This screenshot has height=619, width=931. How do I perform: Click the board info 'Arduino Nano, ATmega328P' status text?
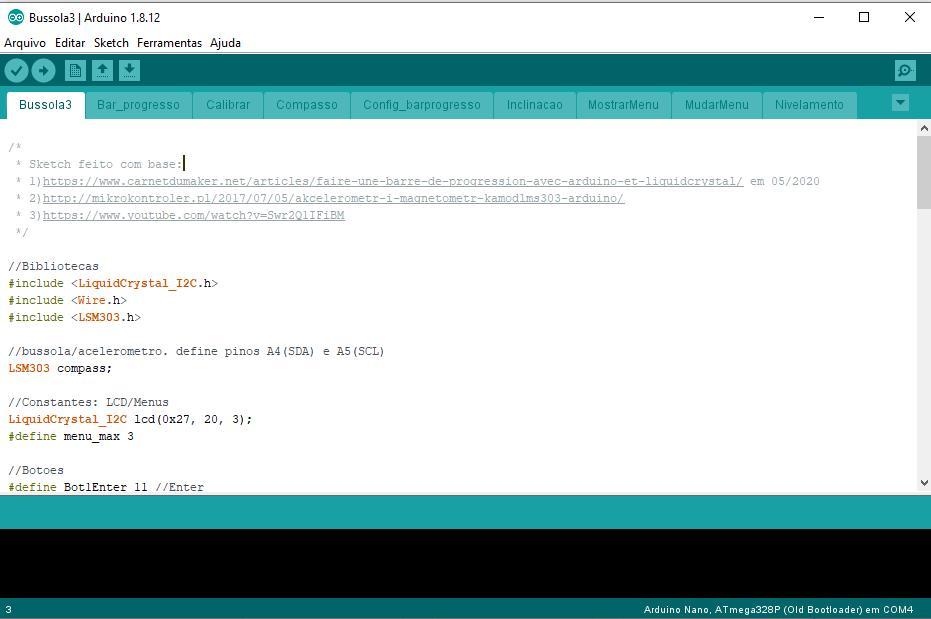click(x=778, y=610)
